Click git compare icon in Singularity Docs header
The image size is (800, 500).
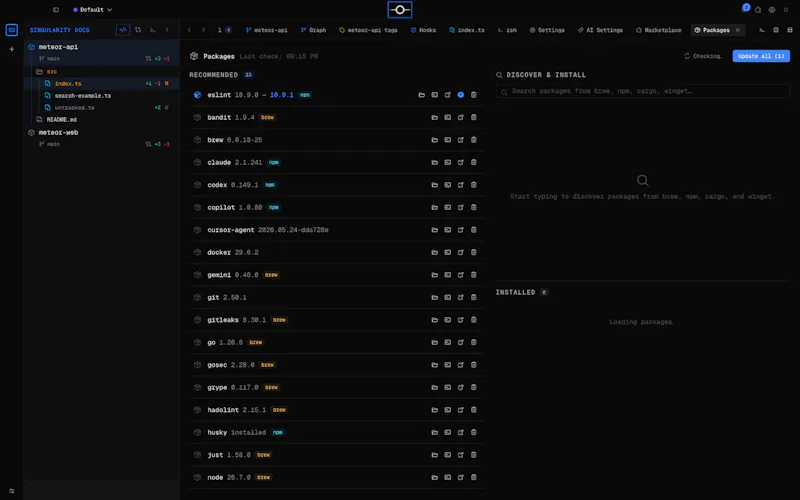coord(138,30)
